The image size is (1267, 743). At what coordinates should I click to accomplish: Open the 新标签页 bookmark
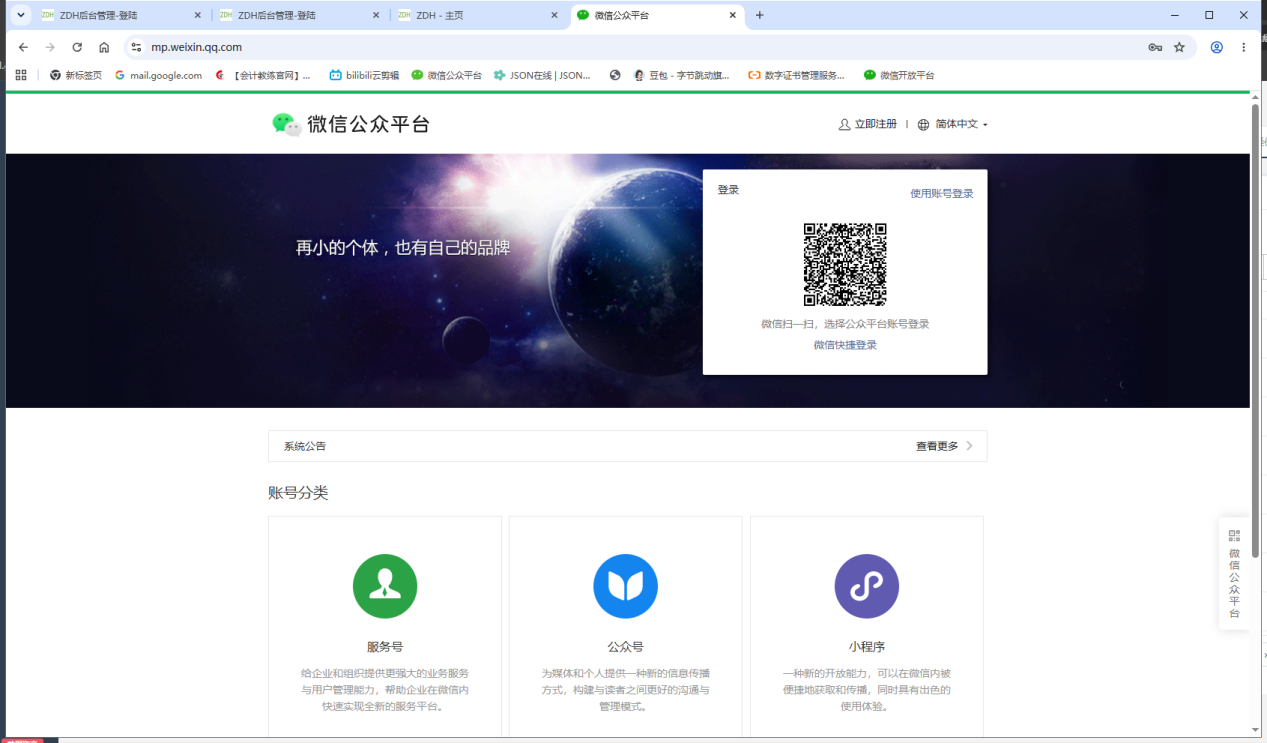[x=76, y=75]
